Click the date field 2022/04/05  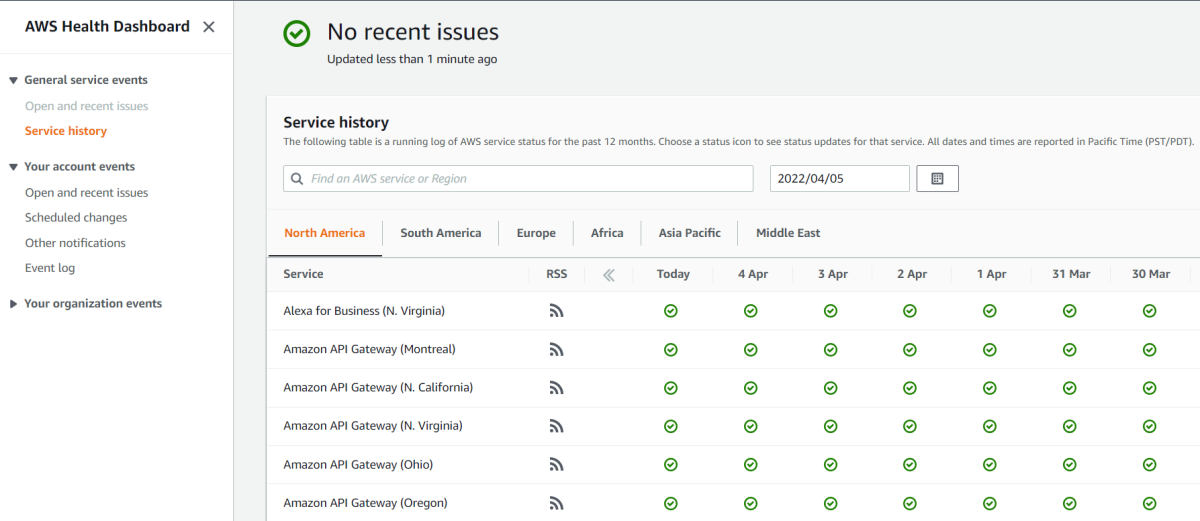[840, 179]
